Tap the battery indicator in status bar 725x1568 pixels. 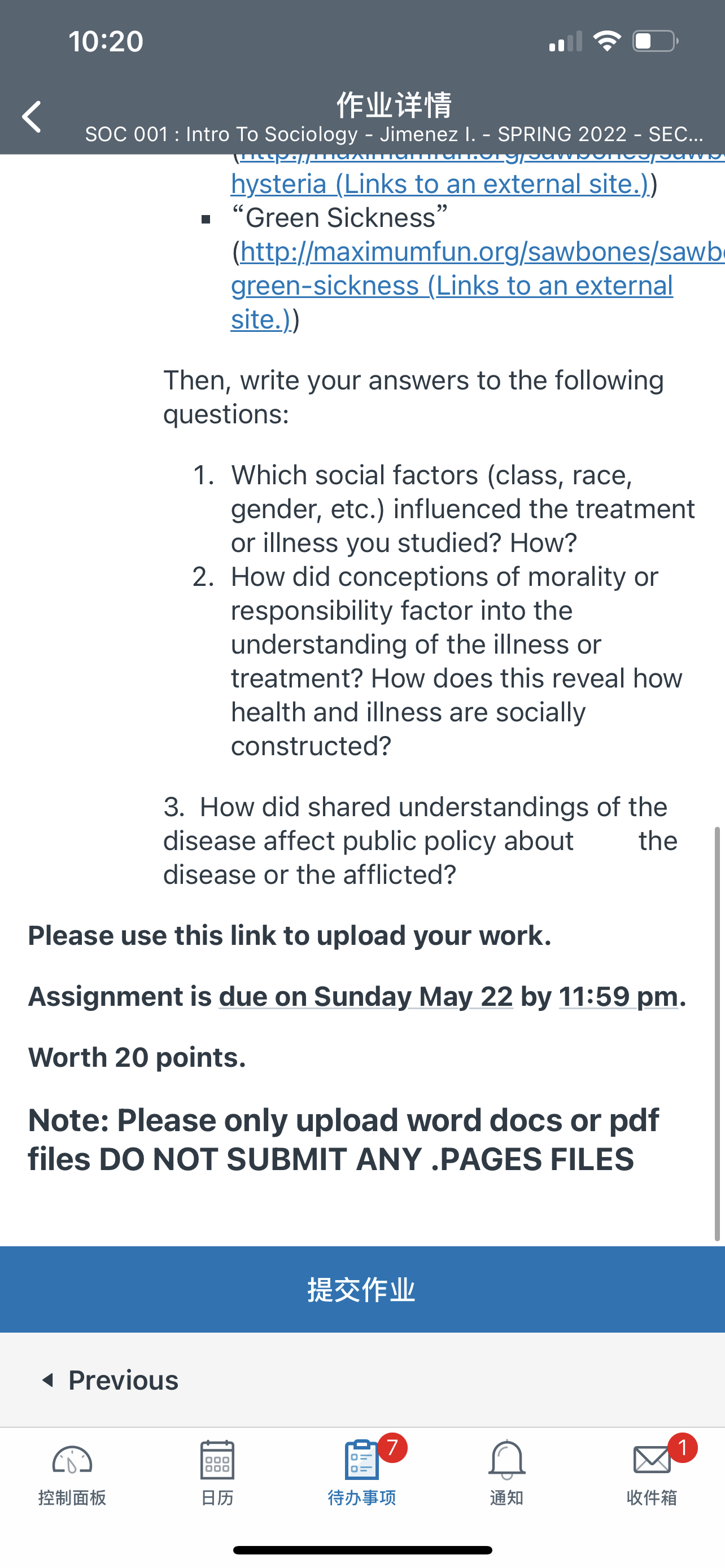pyautogui.click(x=656, y=41)
